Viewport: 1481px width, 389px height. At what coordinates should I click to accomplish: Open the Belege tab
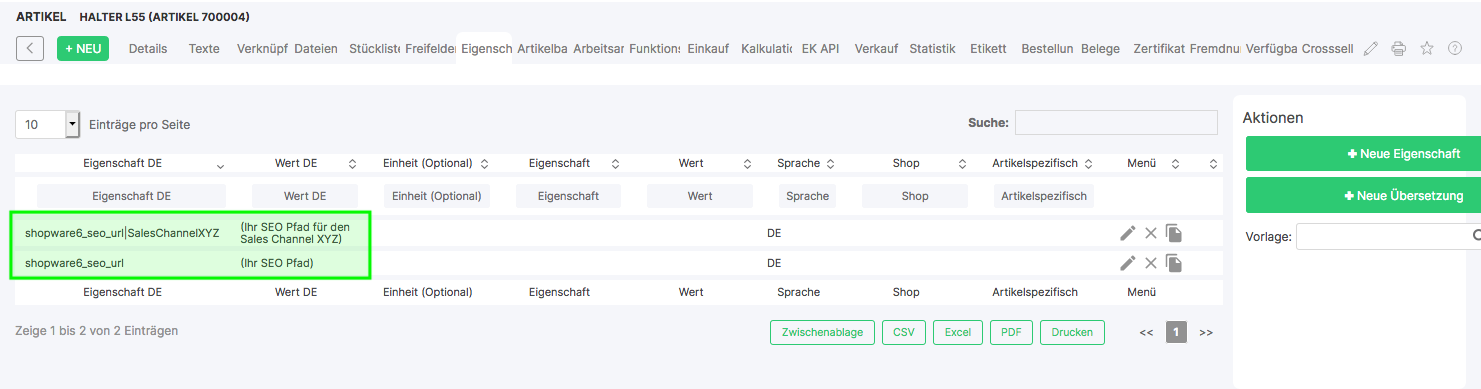point(1100,48)
